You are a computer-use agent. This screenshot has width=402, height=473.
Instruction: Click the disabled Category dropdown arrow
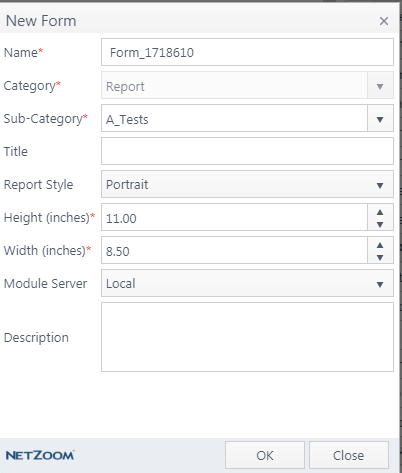click(380, 86)
